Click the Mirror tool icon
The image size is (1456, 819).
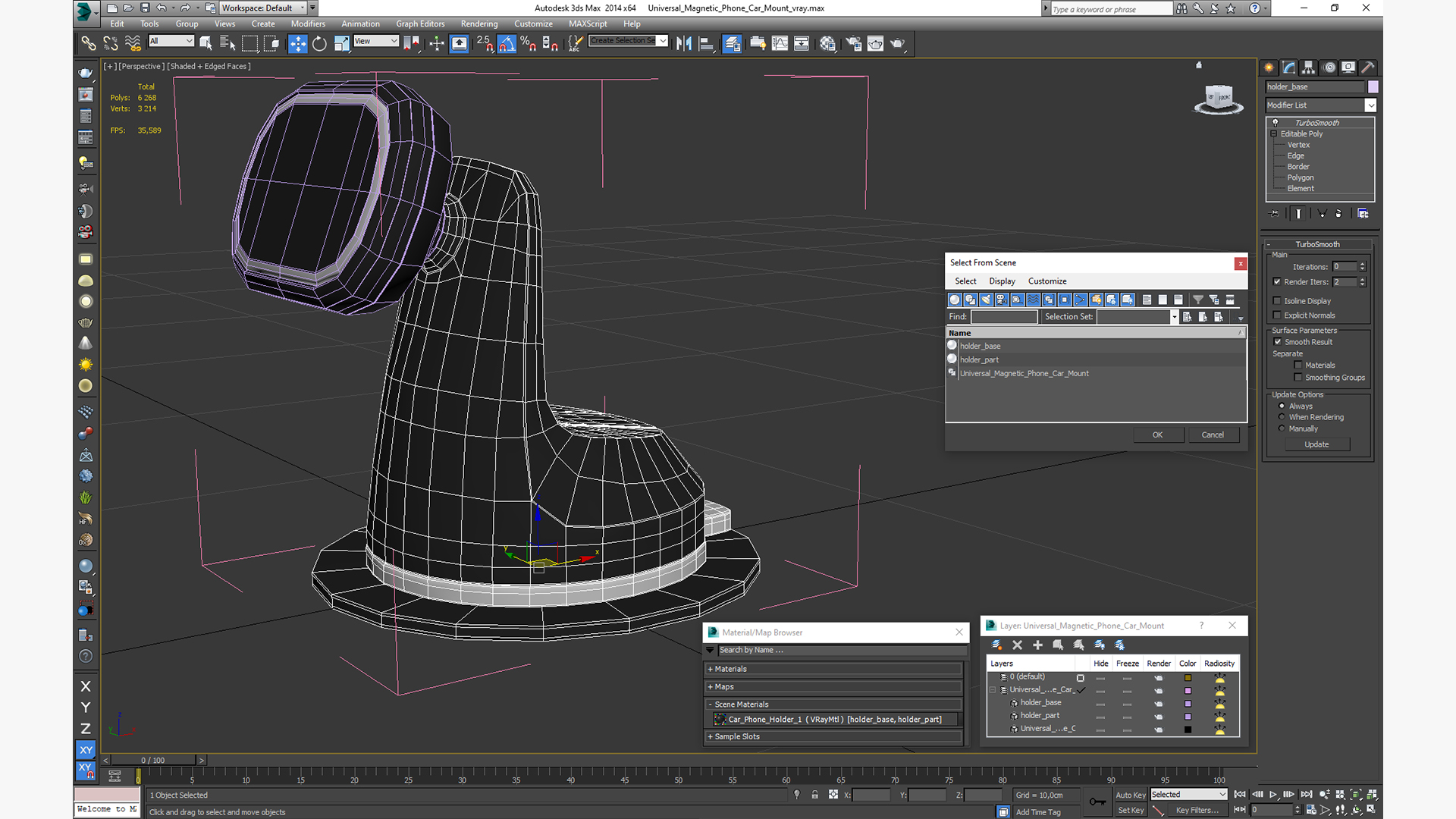tap(684, 43)
